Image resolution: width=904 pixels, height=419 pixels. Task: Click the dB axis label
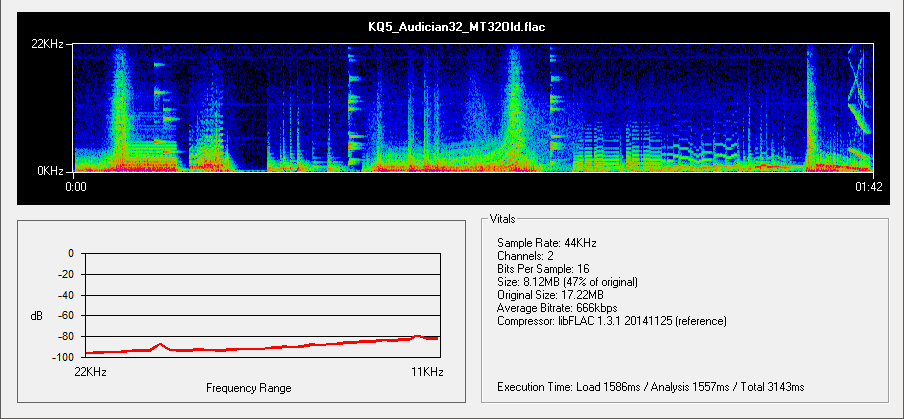click(37, 316)
